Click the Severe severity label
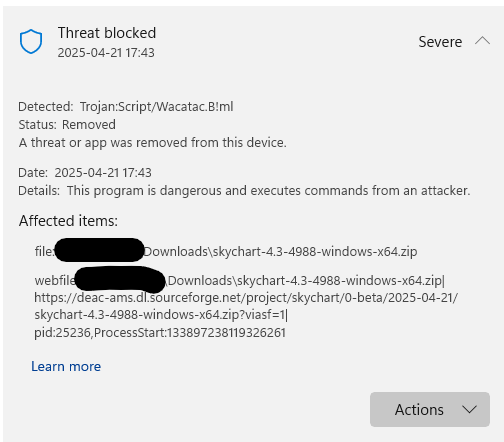 [x=440, y=42]
